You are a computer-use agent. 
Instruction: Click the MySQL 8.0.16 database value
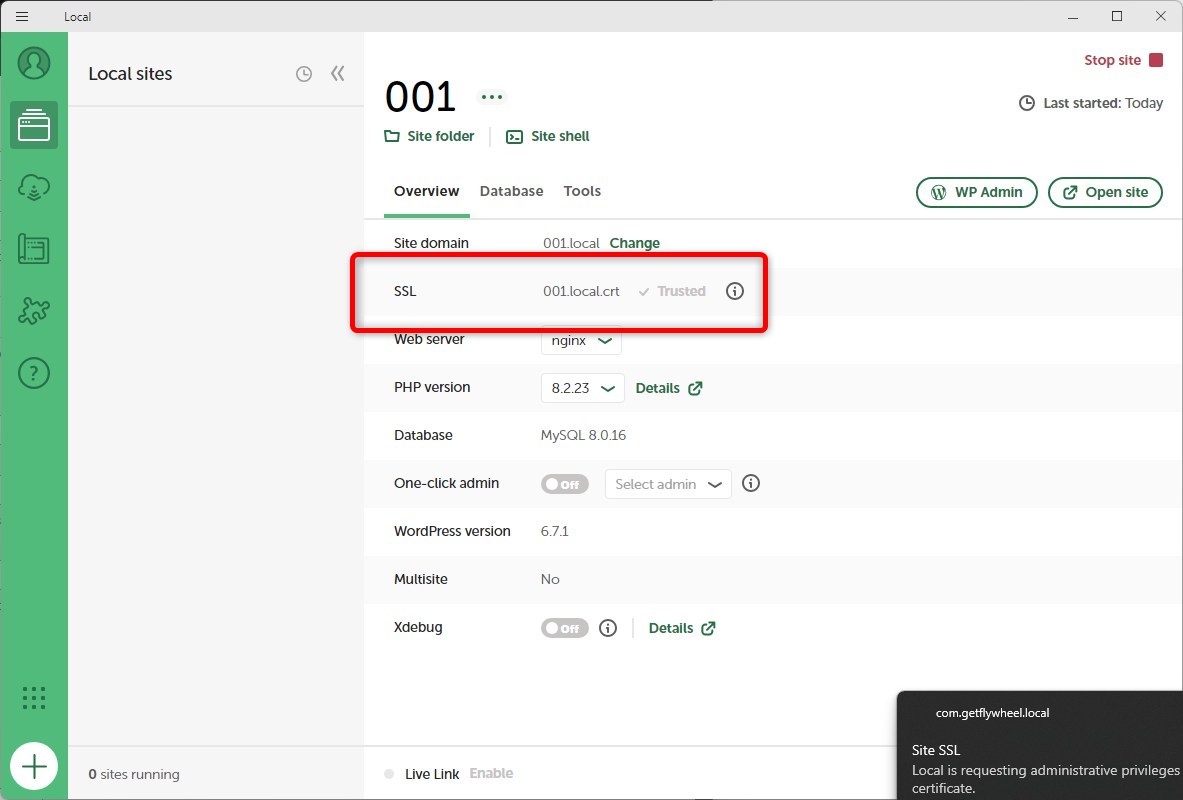[x=583, y=435]
